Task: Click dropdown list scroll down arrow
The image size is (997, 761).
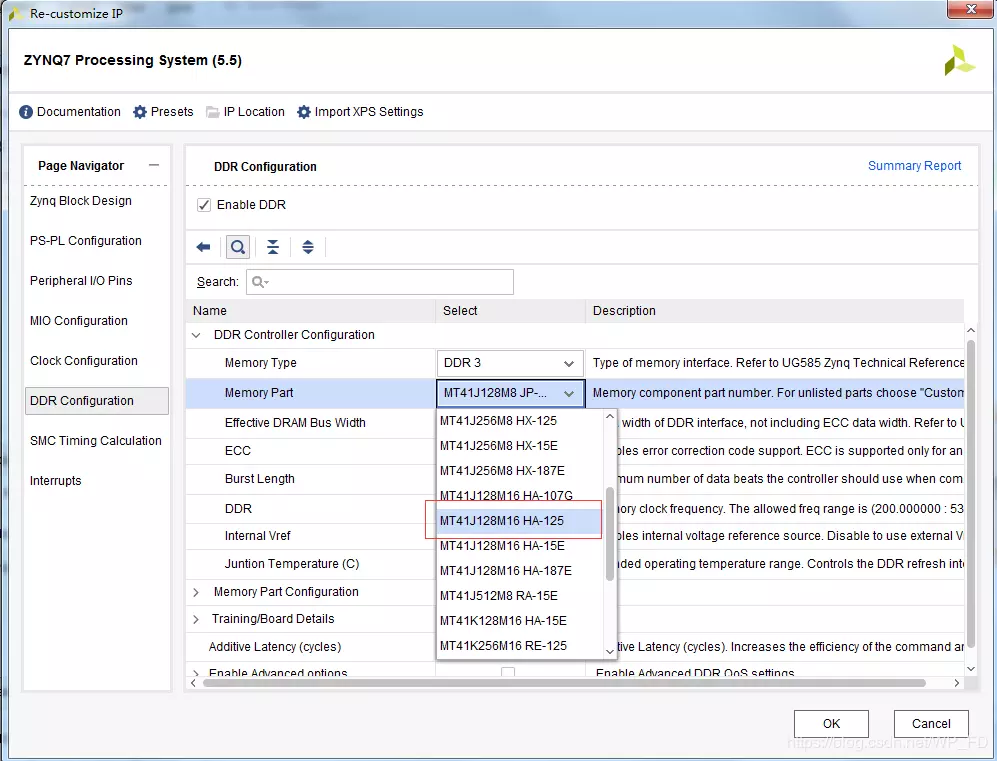Action: tap(610, 651)
